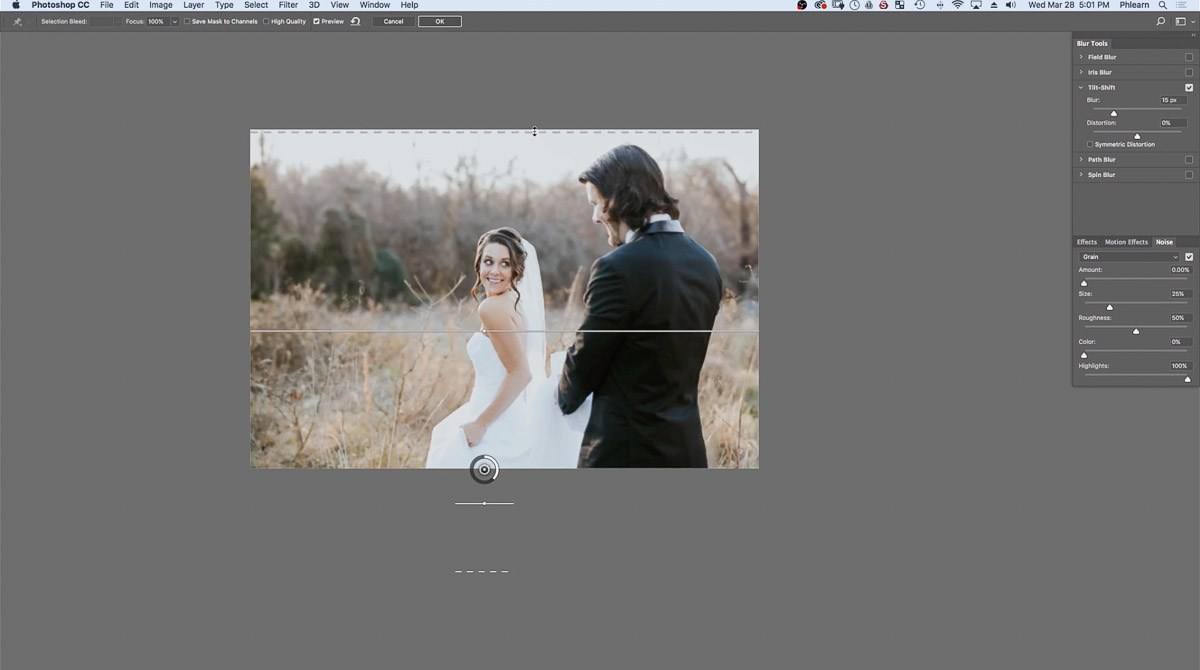This screenshot has height=670, width=1200.
Task: Click the blur ring pin at the image bottom
Action: 484,469
